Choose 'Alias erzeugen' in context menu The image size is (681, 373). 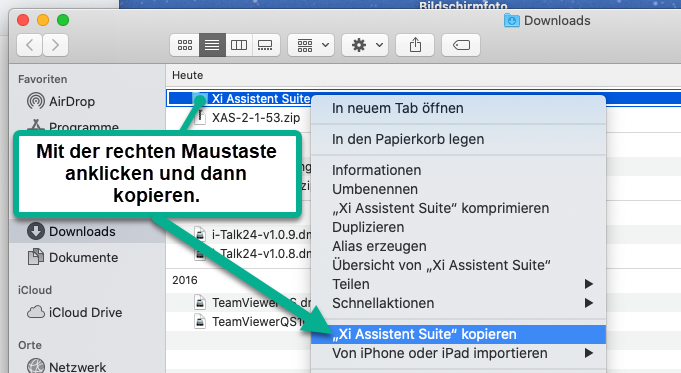tap(458, 246)
